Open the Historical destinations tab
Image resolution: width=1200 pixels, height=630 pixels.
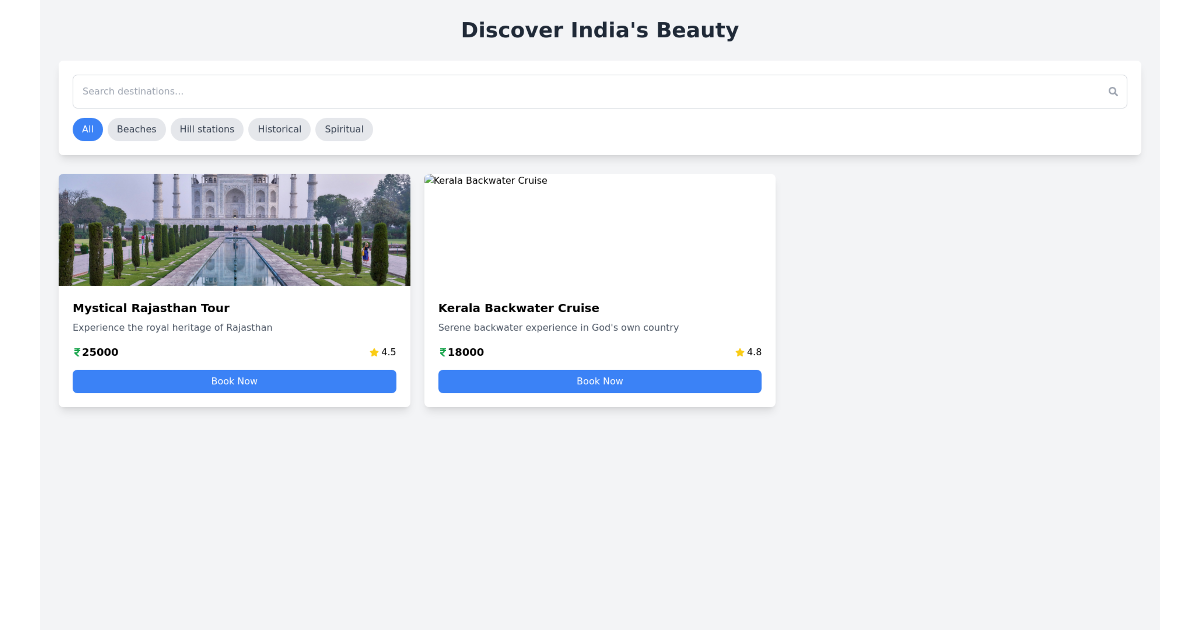click(279, 129)
